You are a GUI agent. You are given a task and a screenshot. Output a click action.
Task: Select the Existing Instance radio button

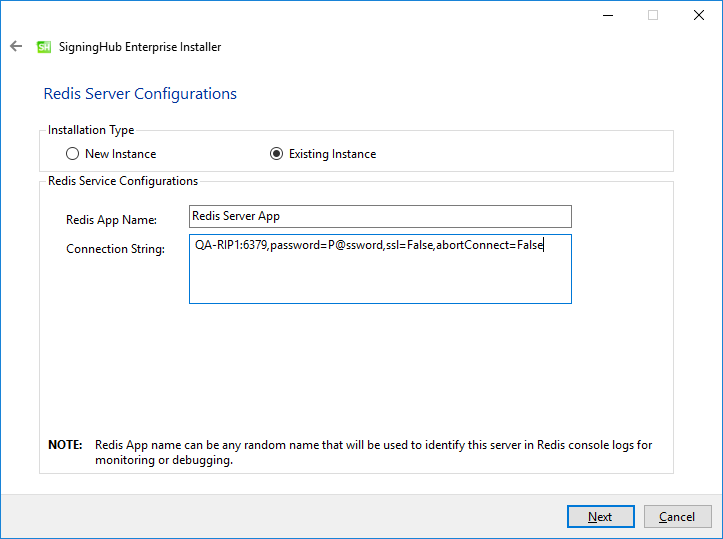[x=276, y=154]
